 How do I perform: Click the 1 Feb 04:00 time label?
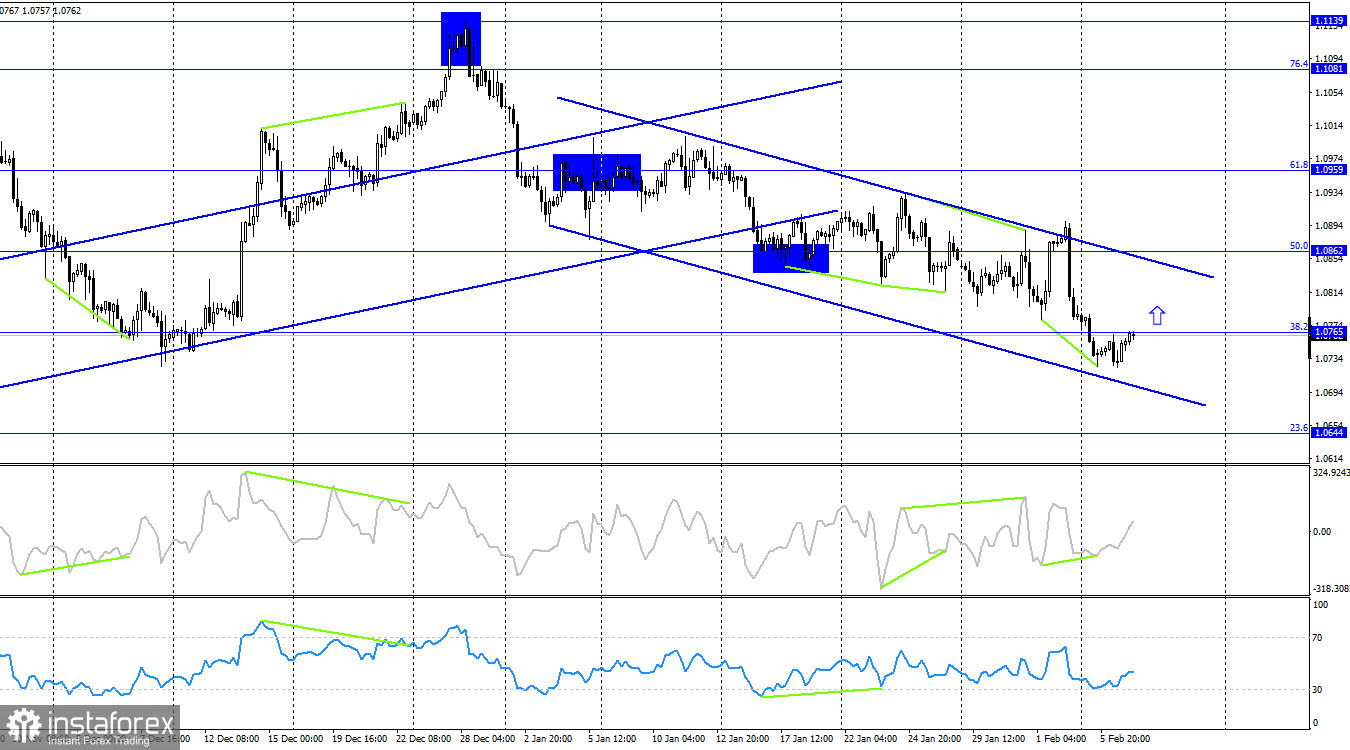click(x=1063, y=740)
